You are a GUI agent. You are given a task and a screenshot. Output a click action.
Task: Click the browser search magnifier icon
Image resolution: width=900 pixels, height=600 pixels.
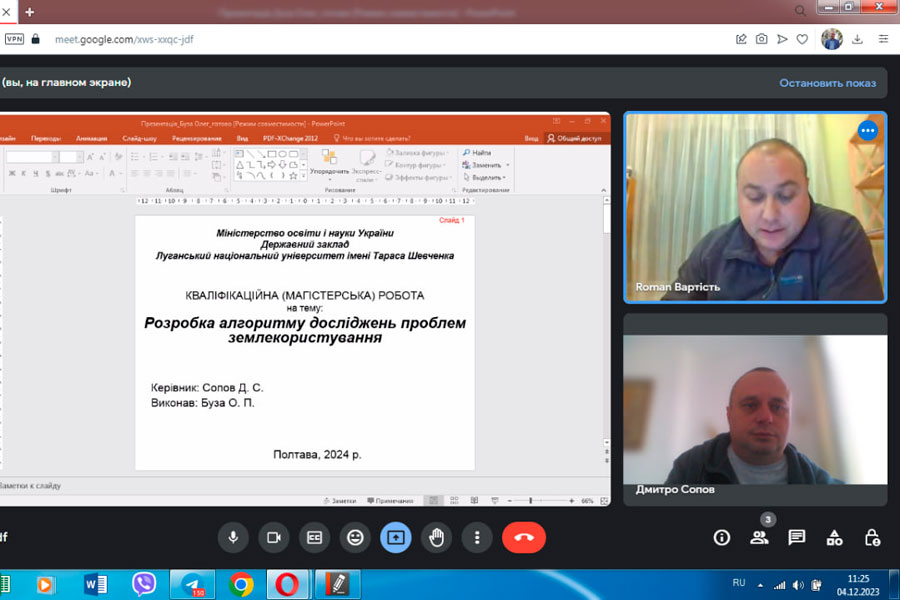tap(800, 11)
